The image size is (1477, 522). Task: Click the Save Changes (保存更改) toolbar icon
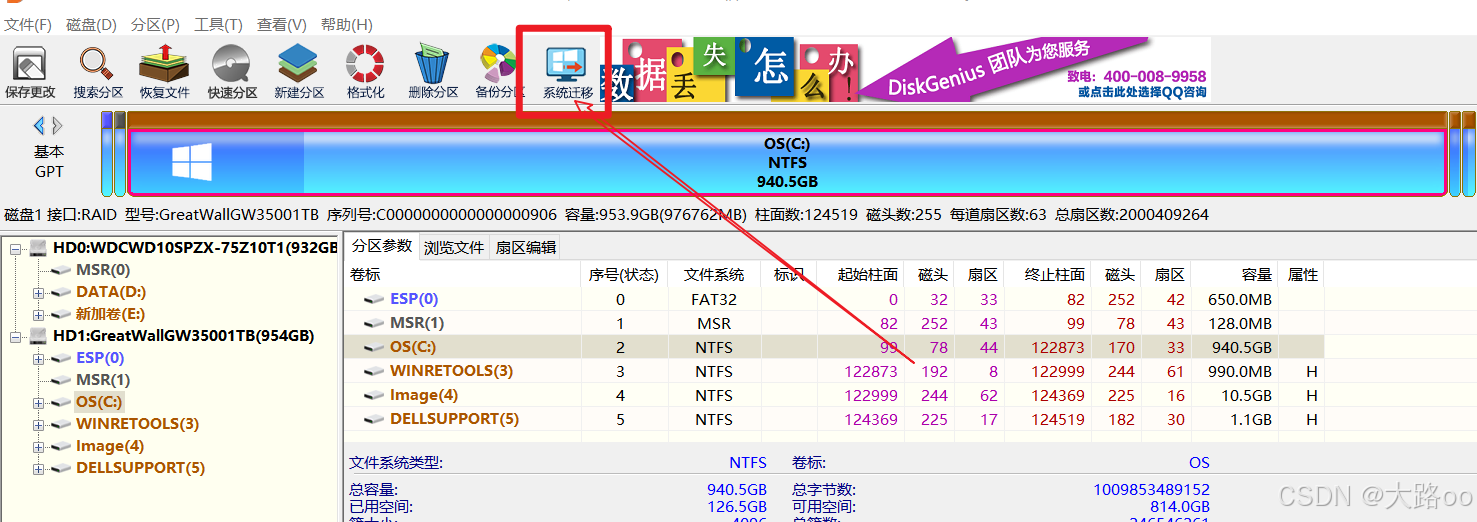coord(30,72)
